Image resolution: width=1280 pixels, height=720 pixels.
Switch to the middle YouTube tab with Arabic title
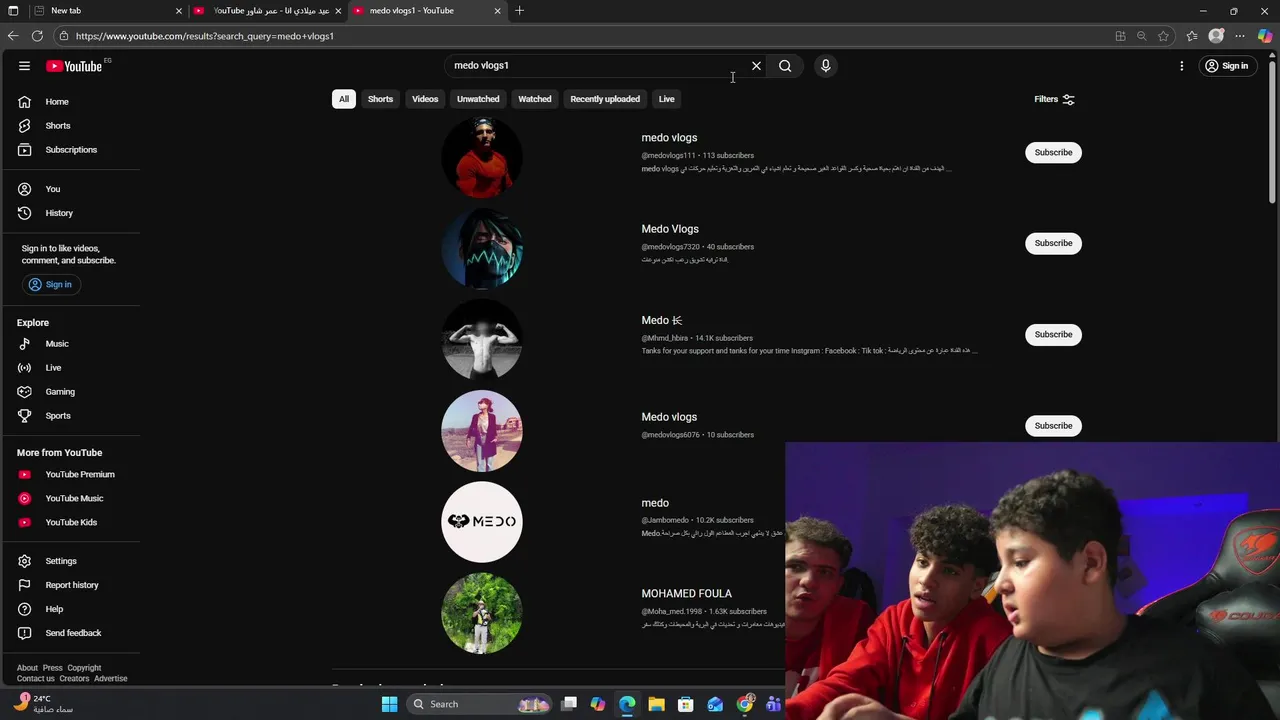click(x=266, y=11)
